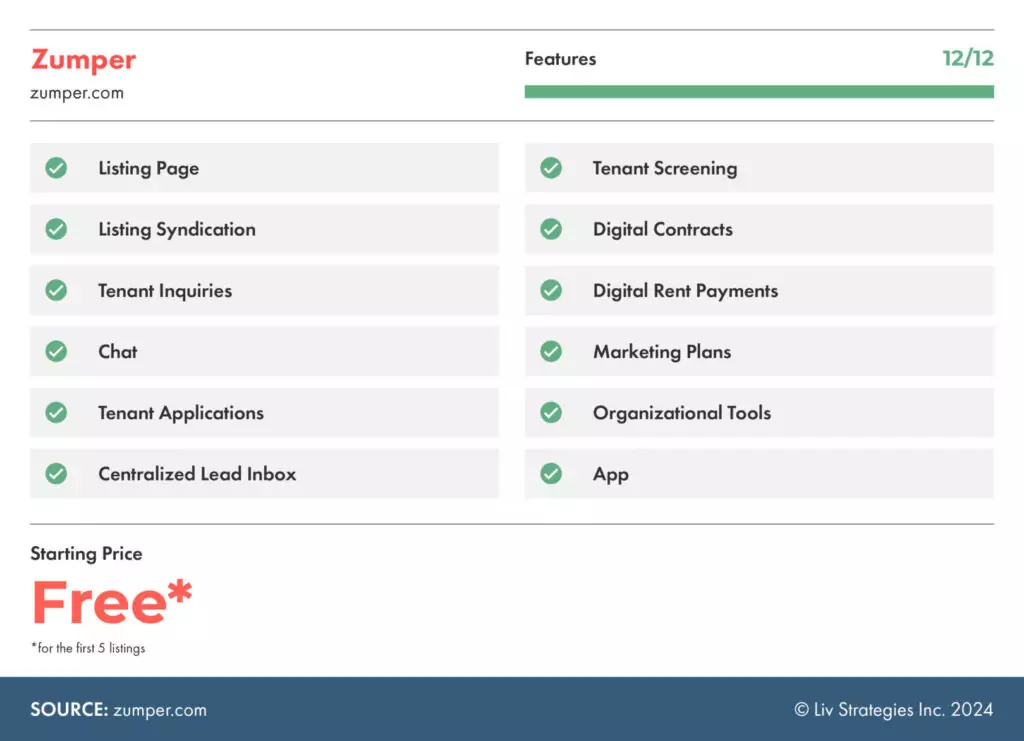Click the green check next to Listing Syndication
Image resolution: width=1024 pixels, height=741 pixels.
pos(56,229)
